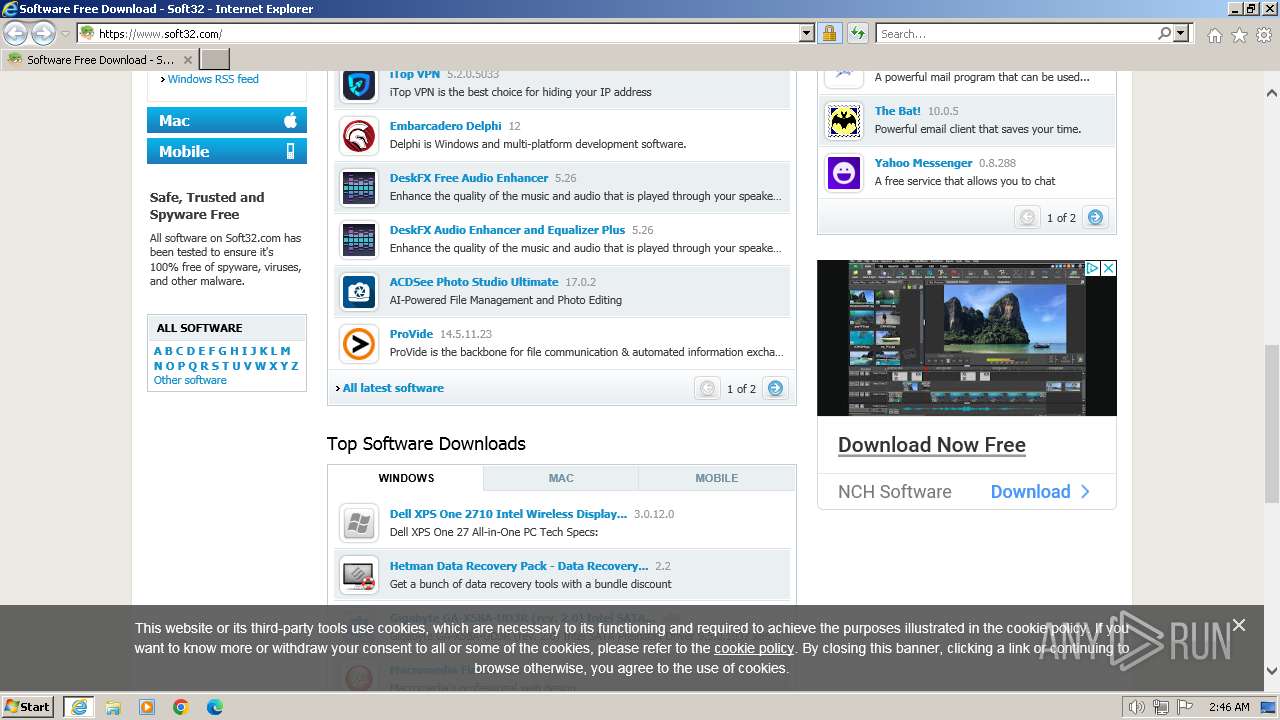
Task: Click the Internet Explorer forward arrow button
Action: 43,33
